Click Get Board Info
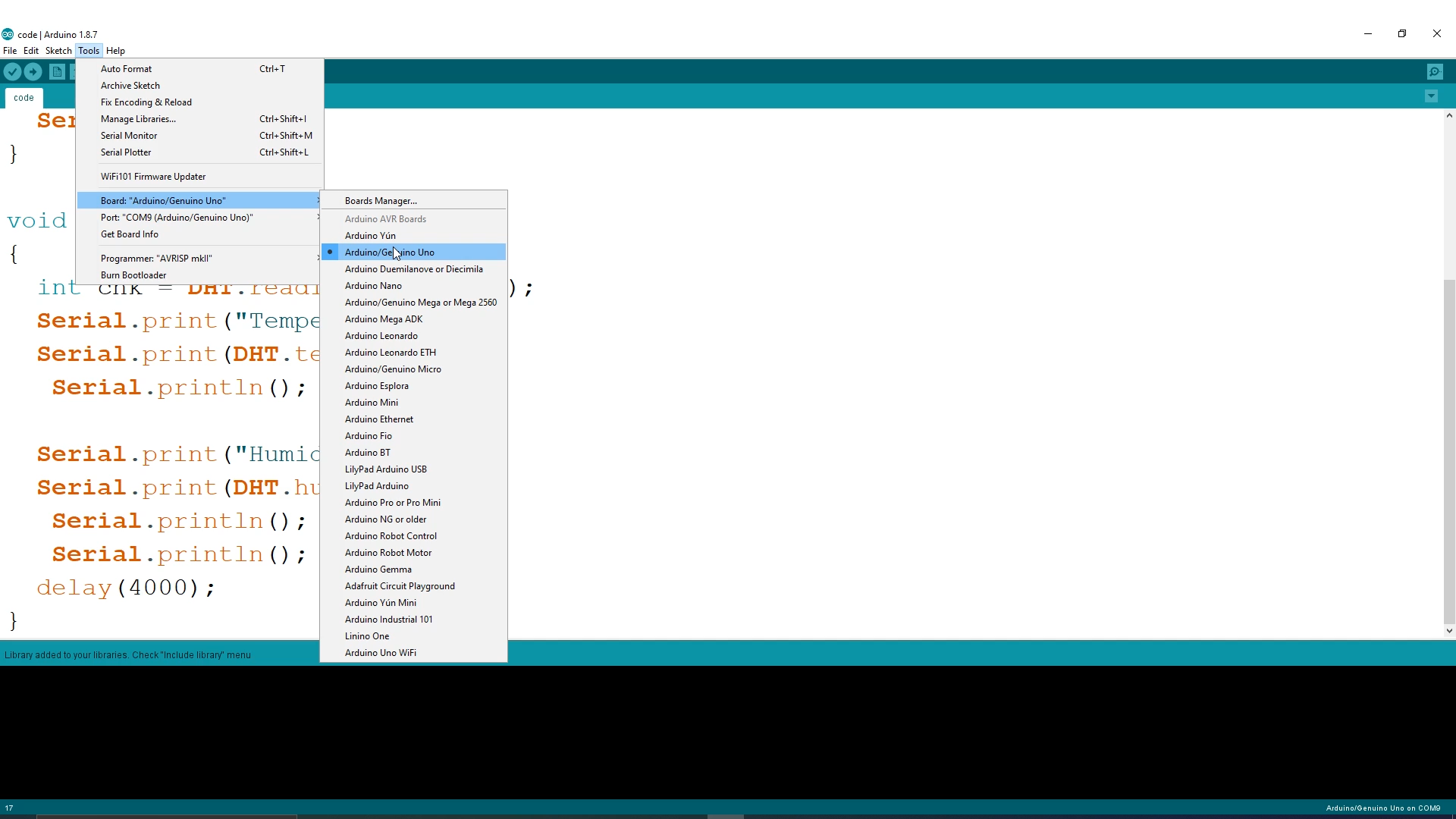The width and height of the screenshot is (1456, 819). tap(130, 234)
